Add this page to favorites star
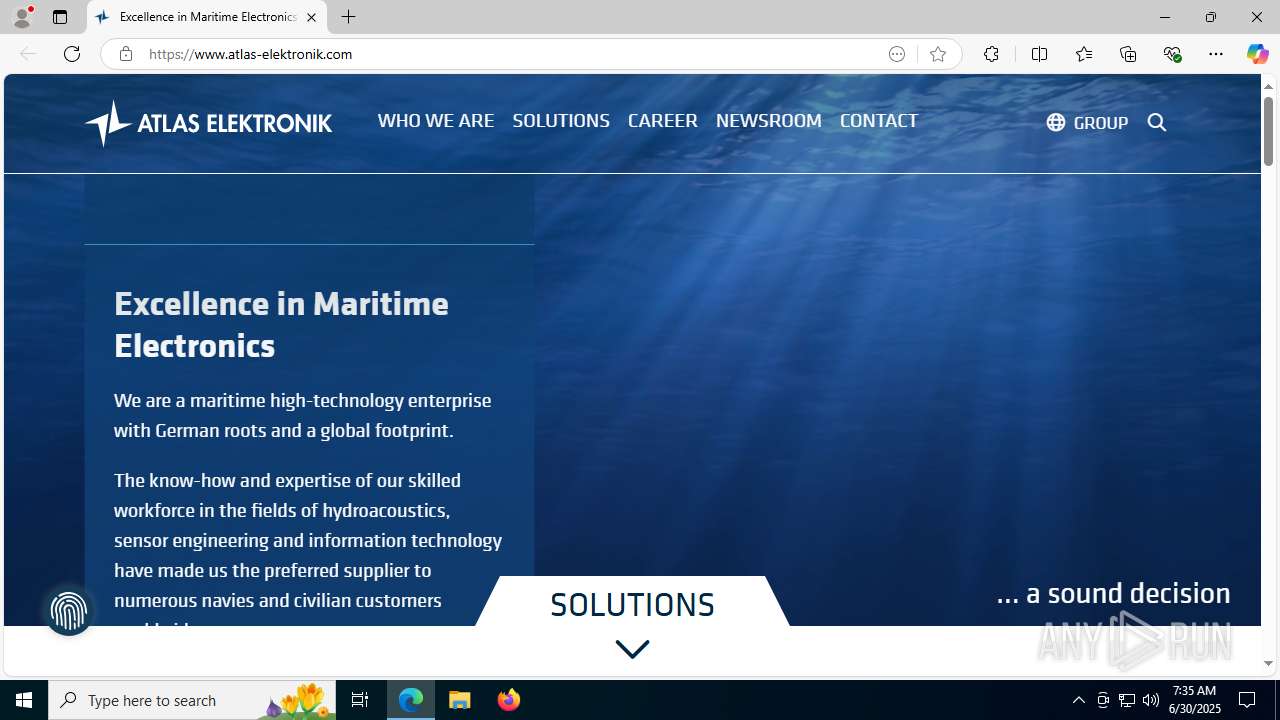1280x720 pixels. click(938, 54)
